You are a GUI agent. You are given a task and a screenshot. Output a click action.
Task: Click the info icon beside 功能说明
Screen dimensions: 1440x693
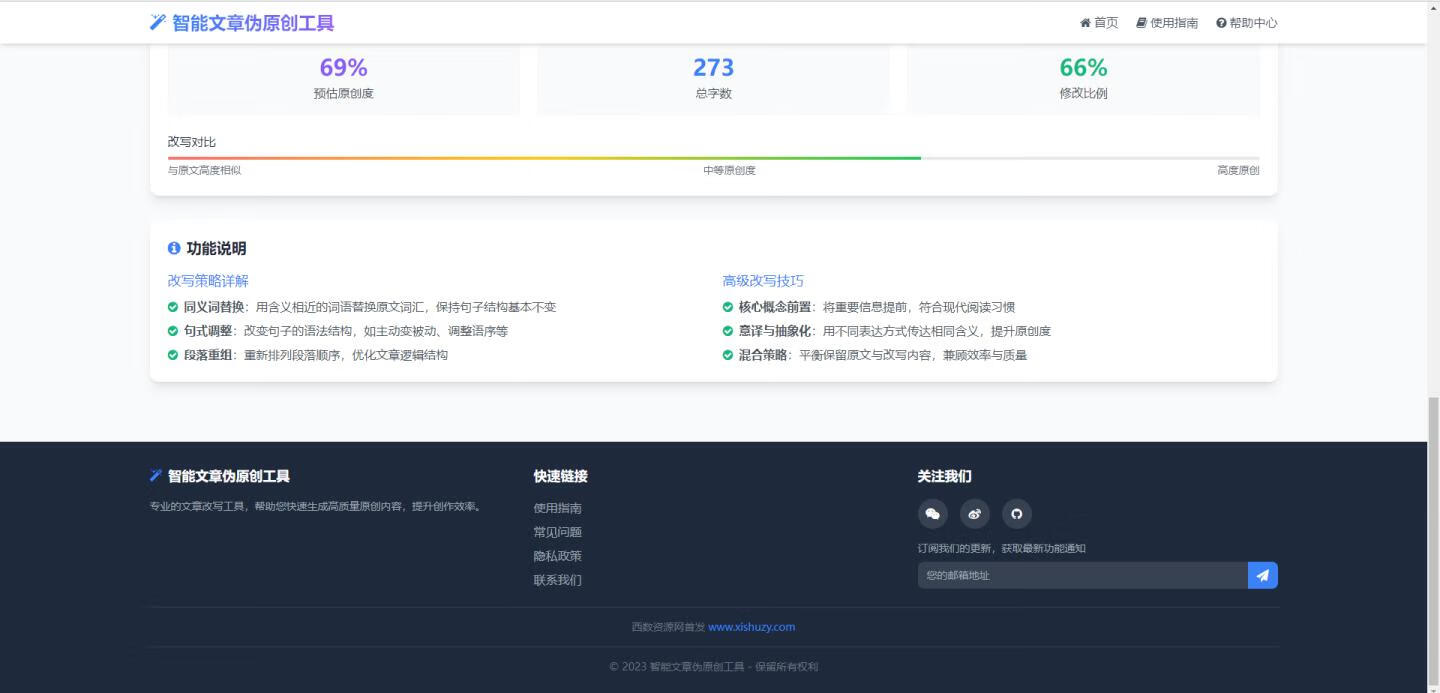174,248
